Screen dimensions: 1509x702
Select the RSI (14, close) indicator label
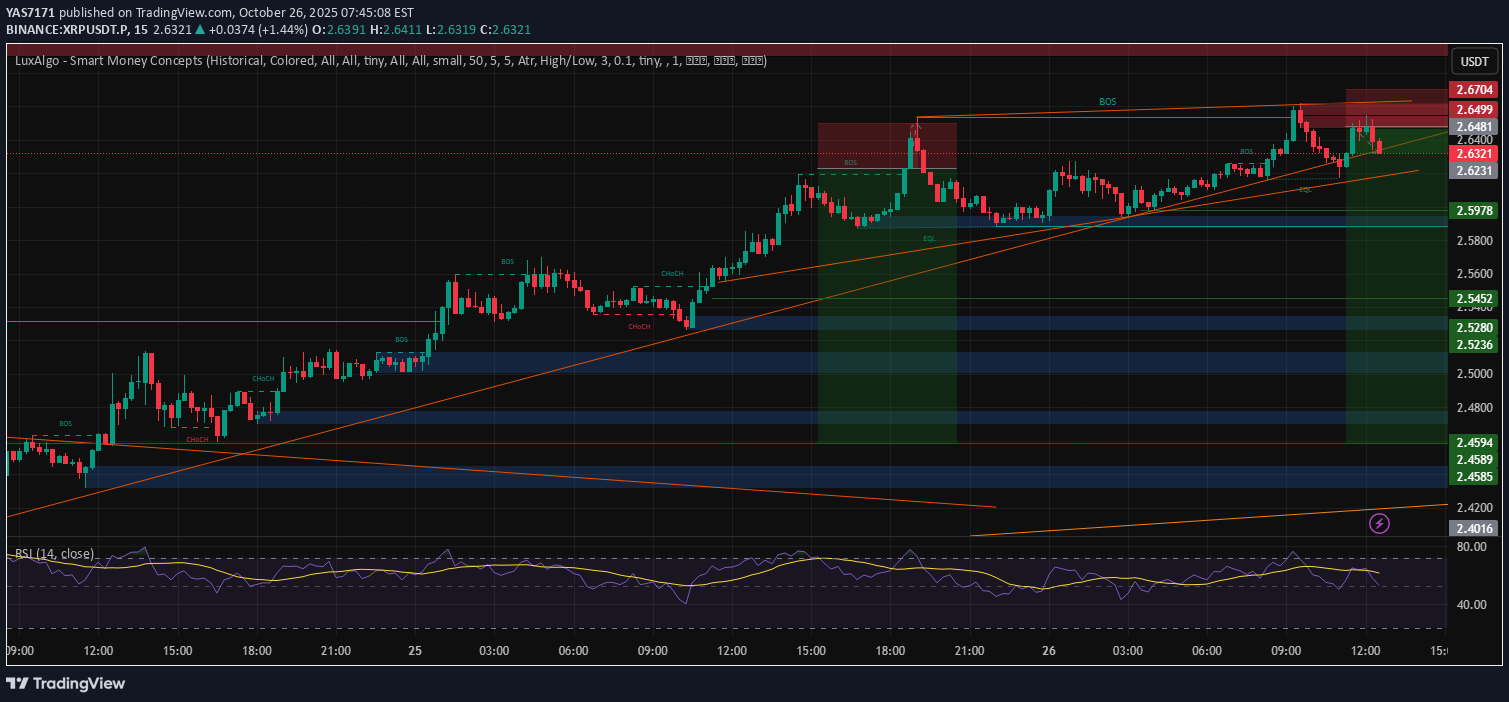52,553
